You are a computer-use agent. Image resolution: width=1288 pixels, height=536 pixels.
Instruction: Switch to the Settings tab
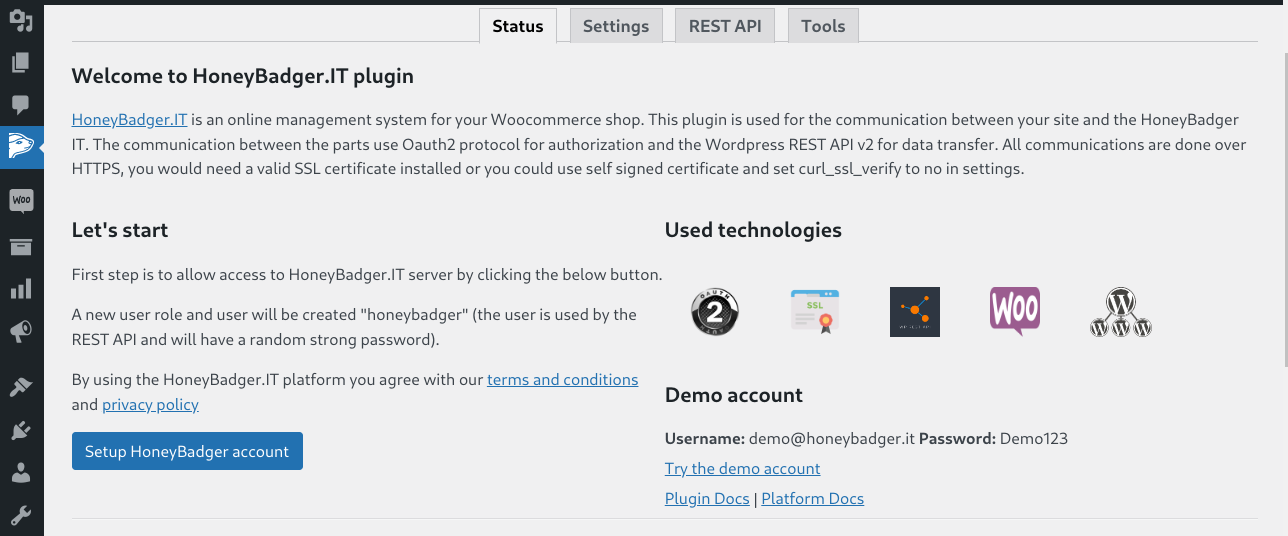tap(616, 26)
